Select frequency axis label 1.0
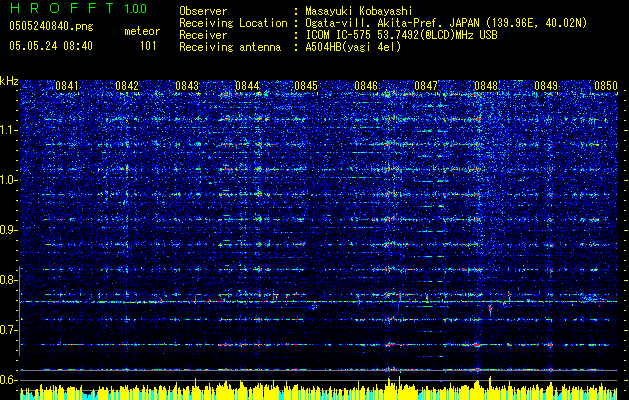This screenshot has width=629, height=400. pyautogui.click(x=8, y=180)
